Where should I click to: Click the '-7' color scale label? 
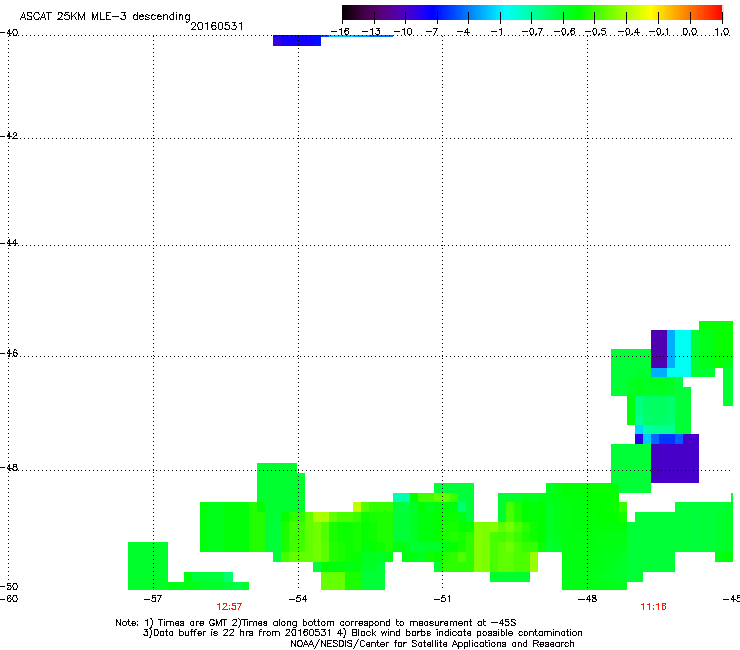(432, 32)
